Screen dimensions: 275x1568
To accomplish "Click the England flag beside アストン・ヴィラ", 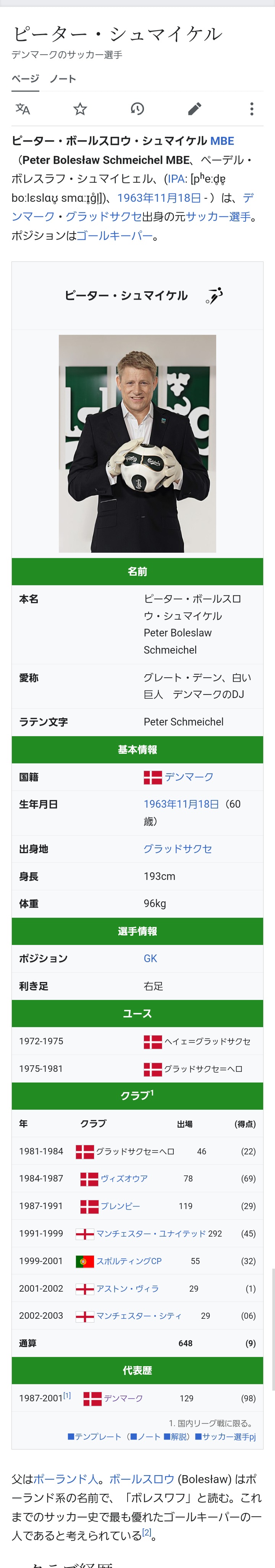I will pyautogui.click(x=84, y=1288).
